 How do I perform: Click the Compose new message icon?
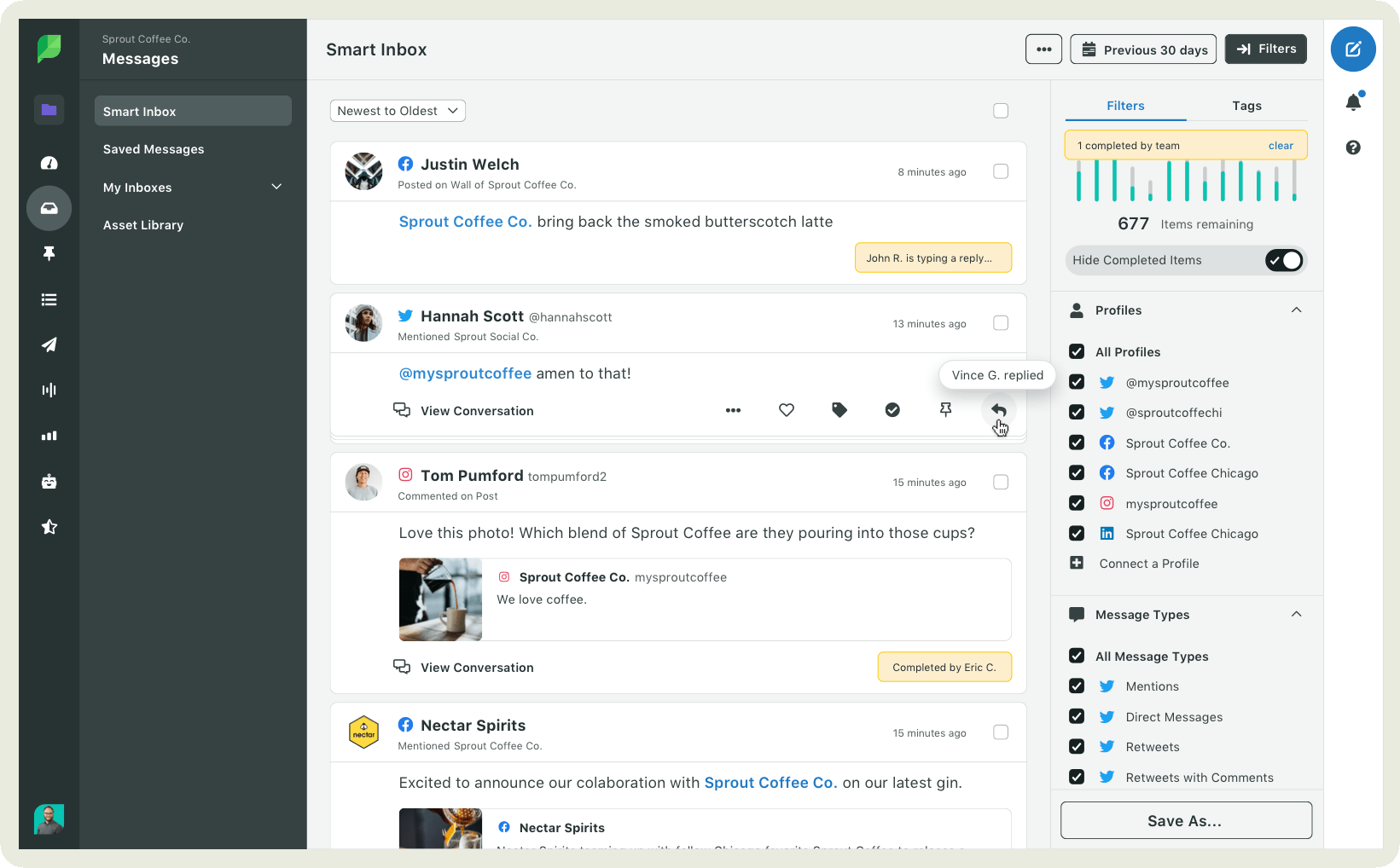click(x=1352, y=49)
